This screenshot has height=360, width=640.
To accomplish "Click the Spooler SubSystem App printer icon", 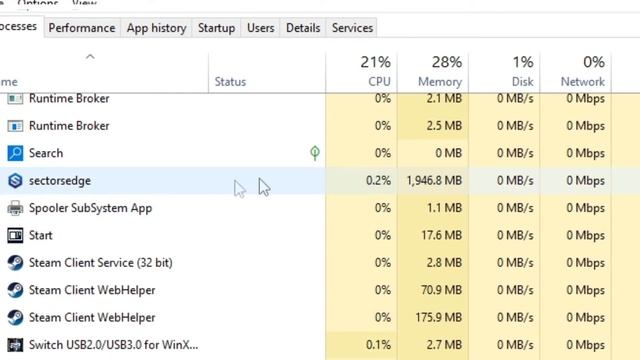I will click(15, 208).
